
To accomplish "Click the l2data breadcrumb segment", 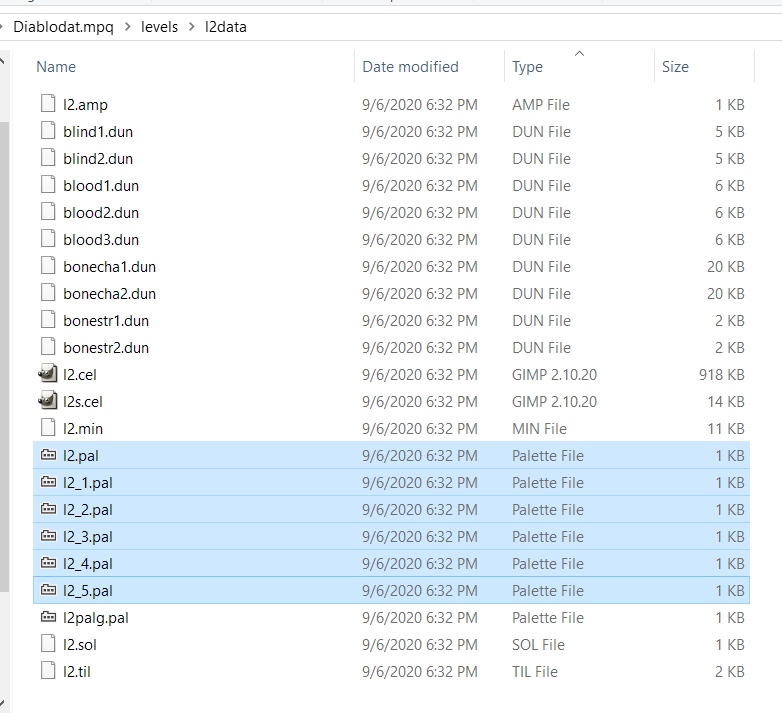I will [225, 26].
